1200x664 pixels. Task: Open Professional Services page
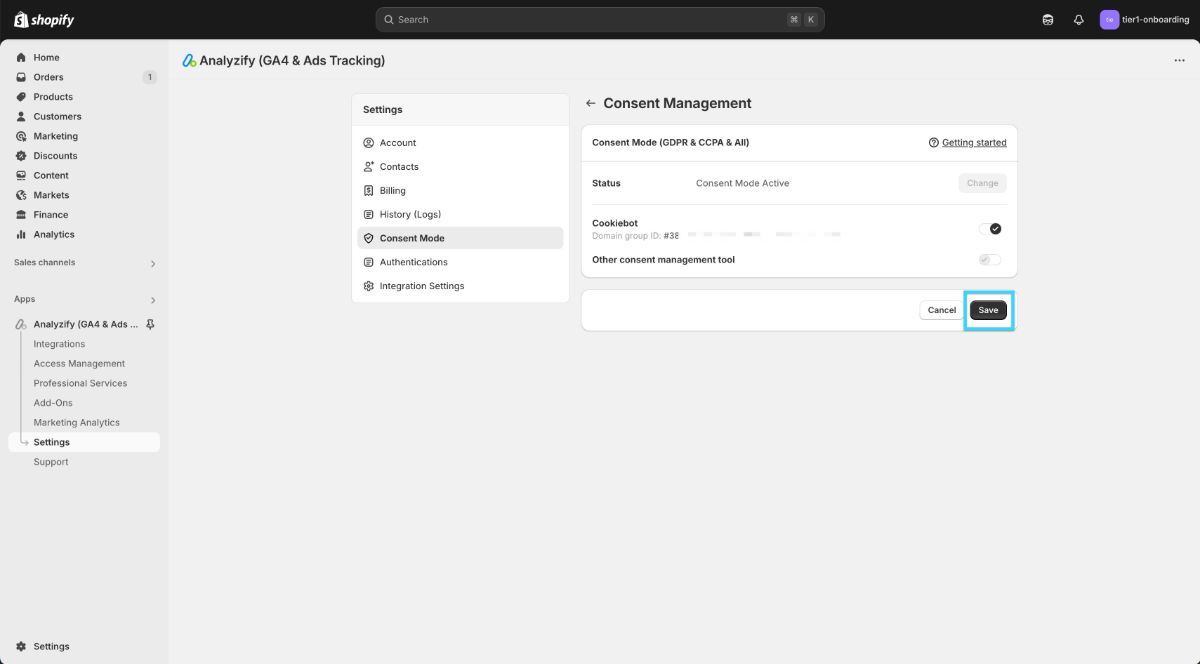tap(80, 383)
